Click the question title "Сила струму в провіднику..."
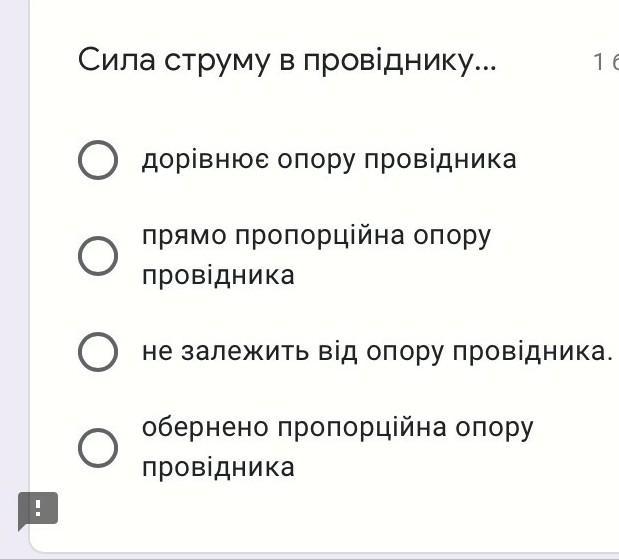The height and width of the screenshot is (560, 619). 287,62
